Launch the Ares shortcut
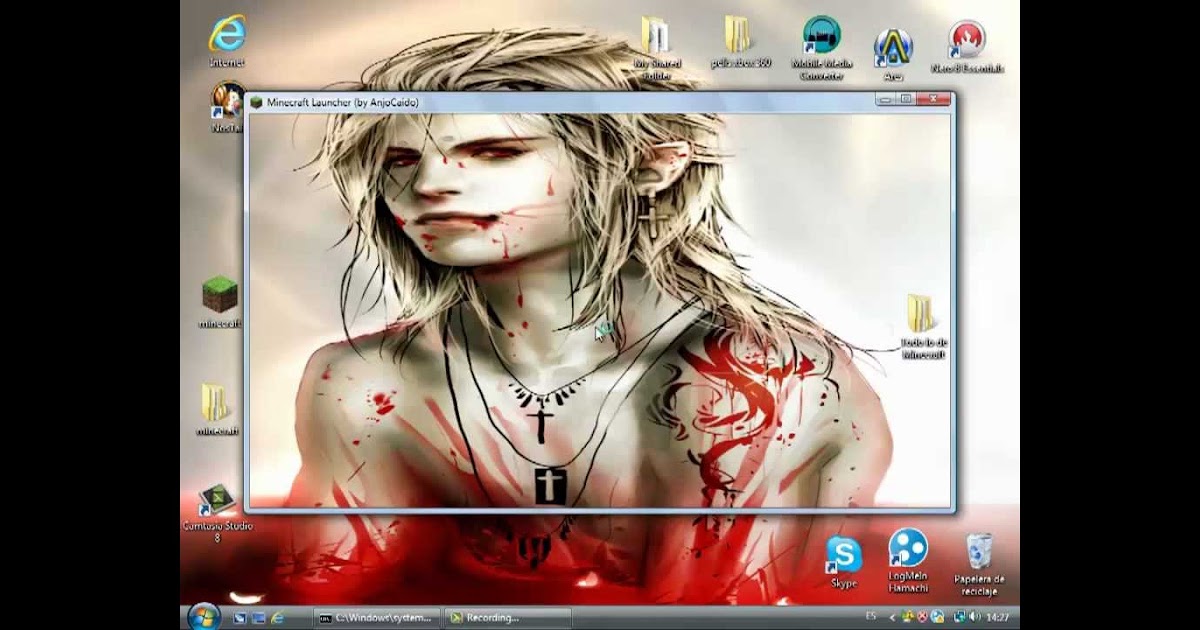The image size is (1200, 630). (893, 54)
